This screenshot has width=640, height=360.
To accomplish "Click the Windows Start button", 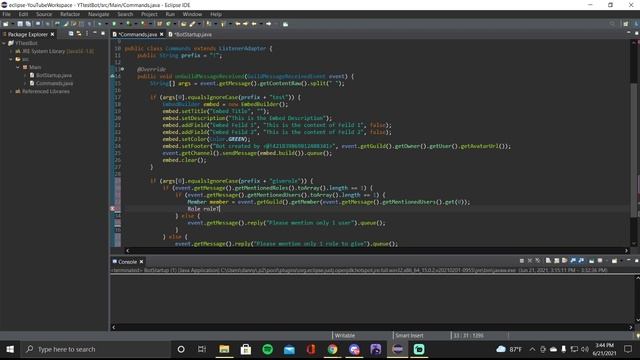I will point(10,349).
